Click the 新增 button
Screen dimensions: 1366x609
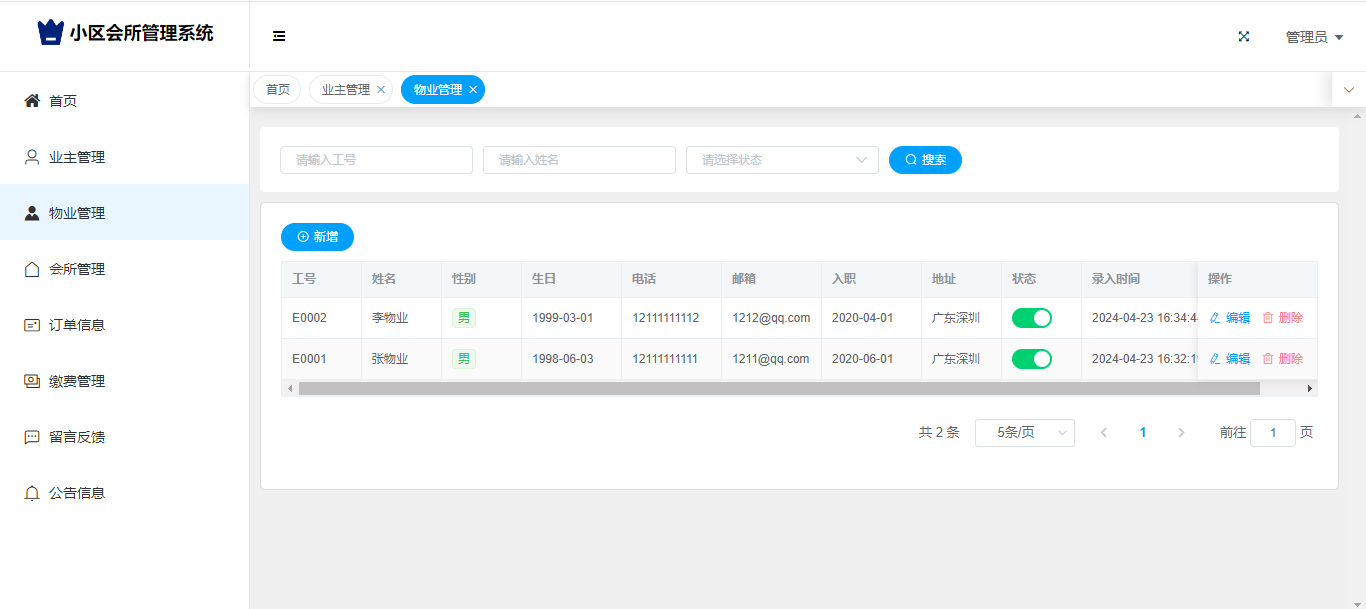pyautogui.click(x=317, y=237)
